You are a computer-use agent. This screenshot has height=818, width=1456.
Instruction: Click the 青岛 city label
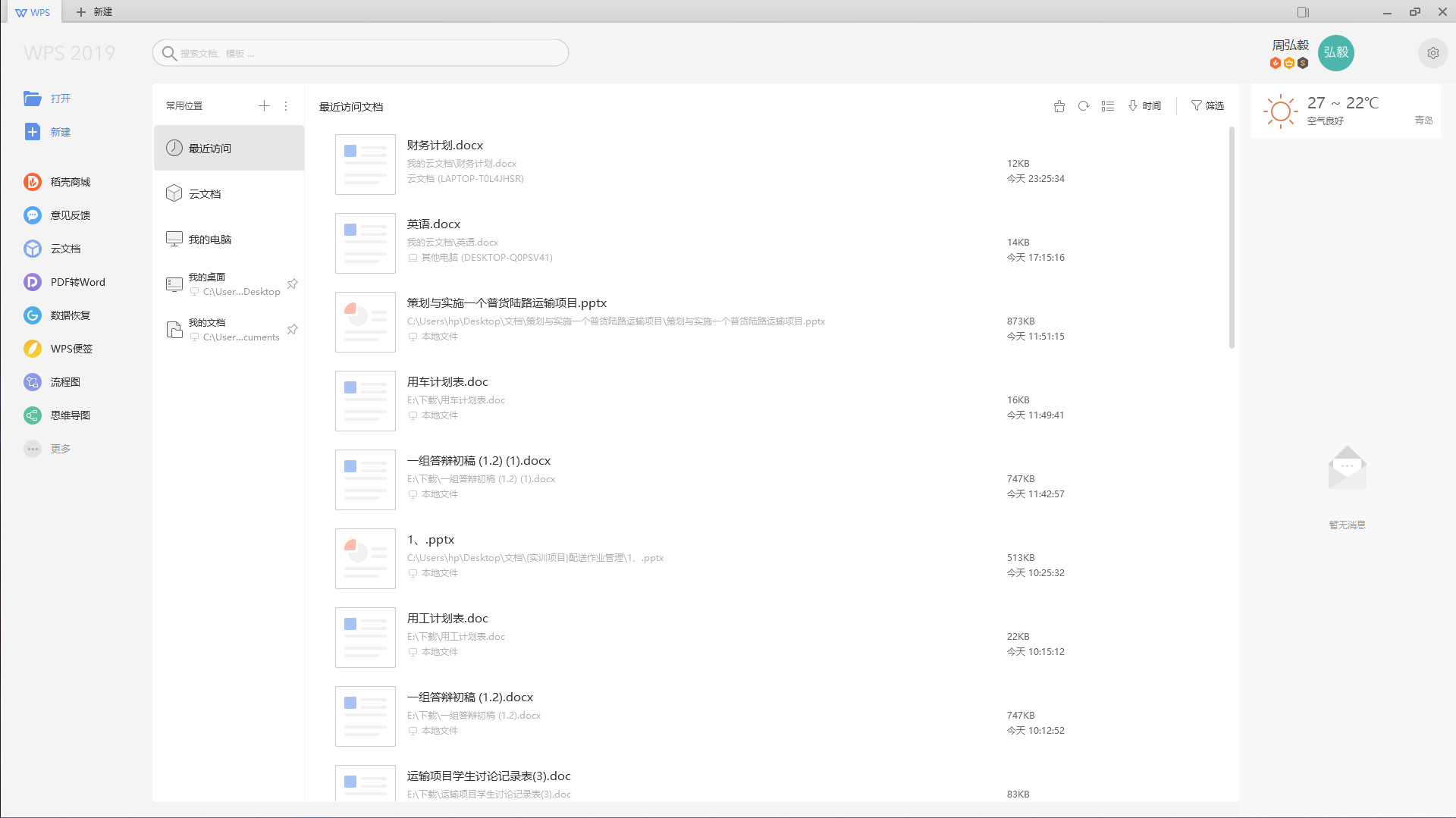pos(1423,120)
